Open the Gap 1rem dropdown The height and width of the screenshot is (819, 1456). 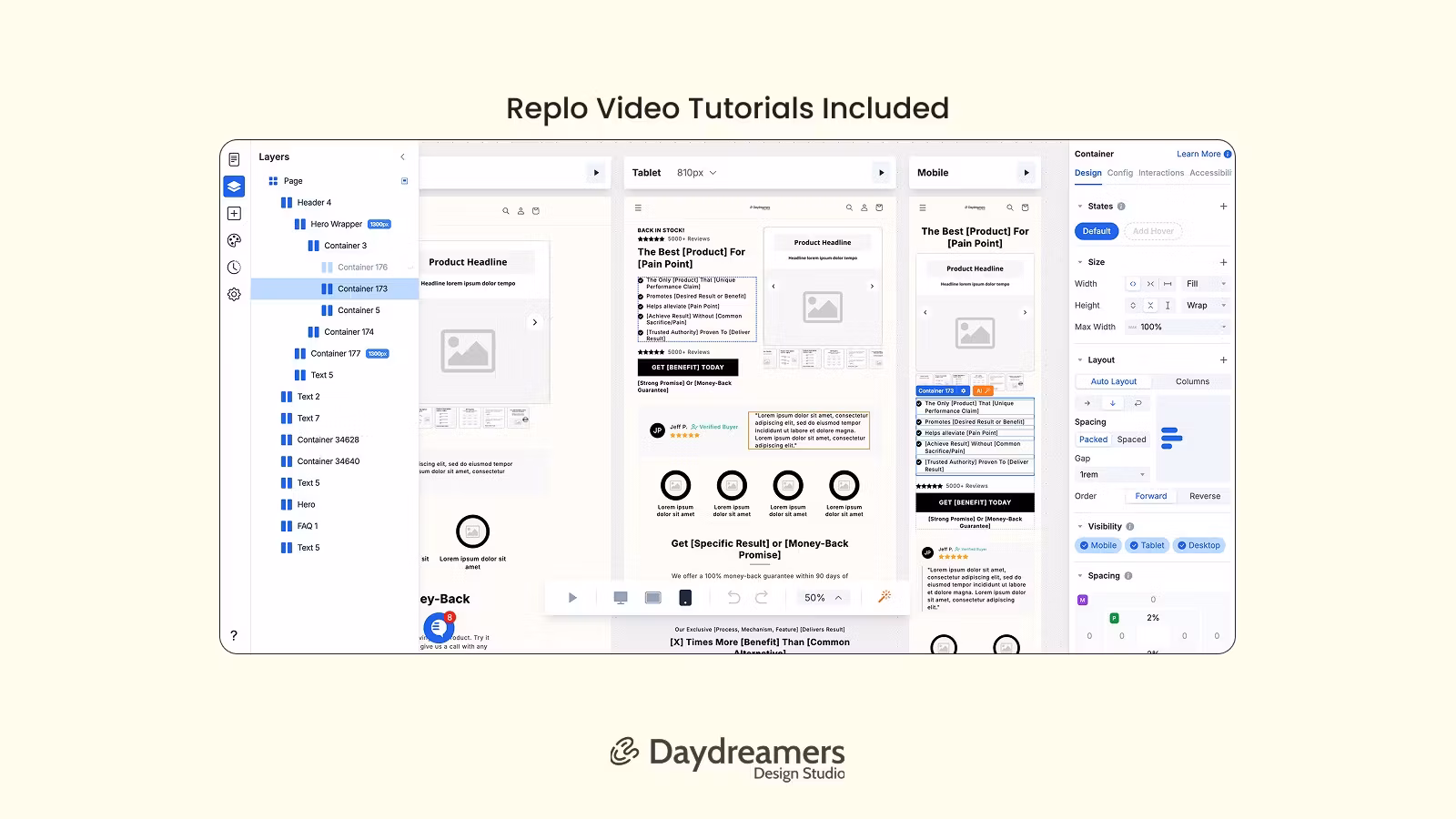click(x=1112, y=475)
